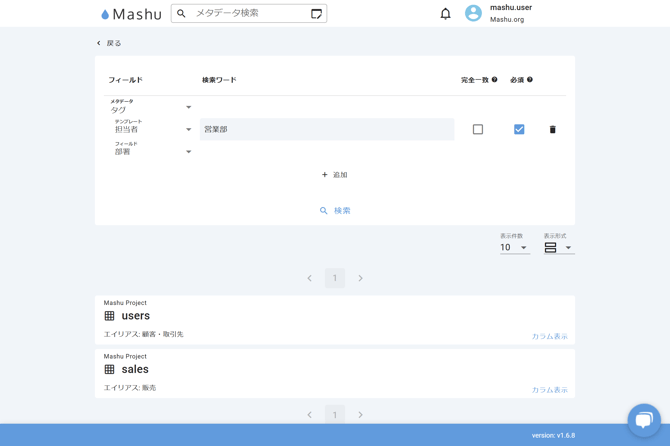Image resolution: width=670 pixels, height=446 pixels.
Task: Open notifications bell icon
Action: (x=445, y=14)
